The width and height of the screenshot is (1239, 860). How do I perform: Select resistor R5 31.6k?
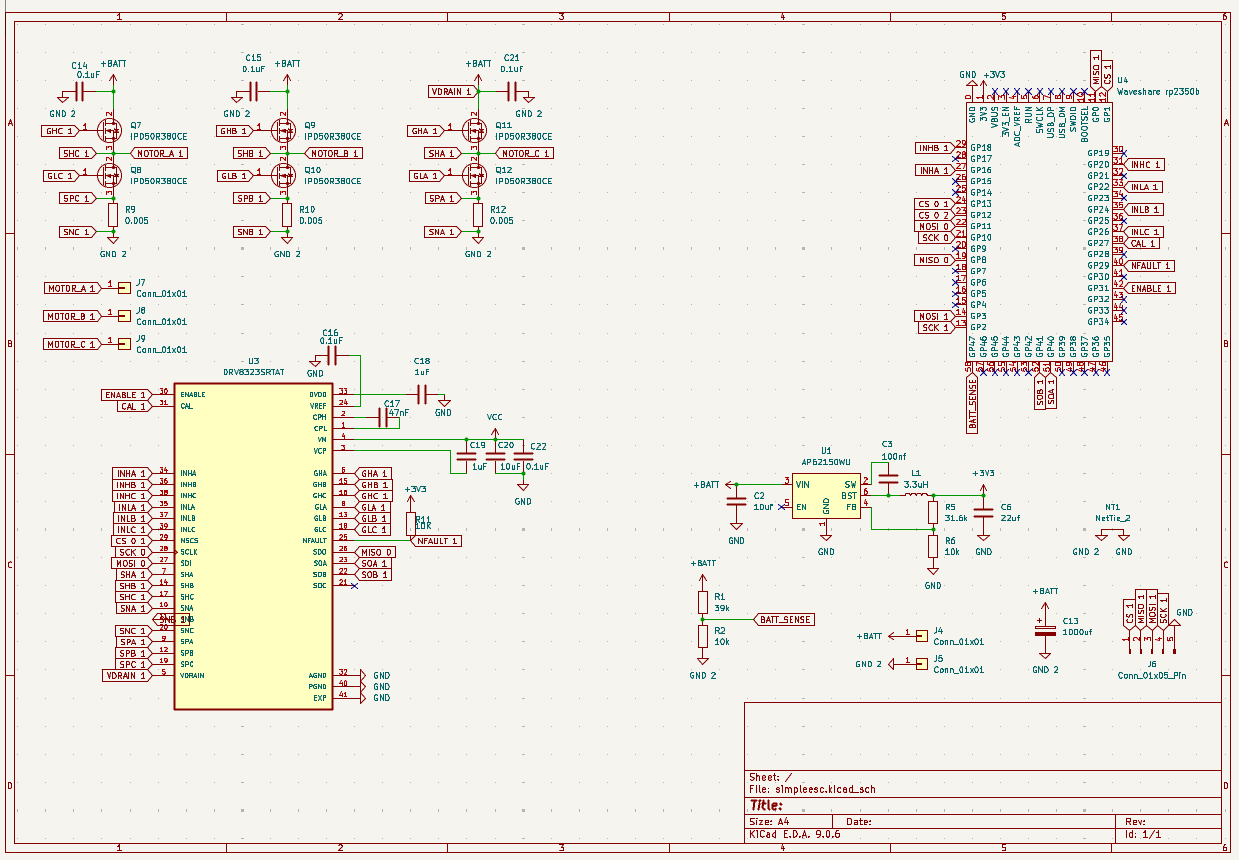click(x=933, y=512)
